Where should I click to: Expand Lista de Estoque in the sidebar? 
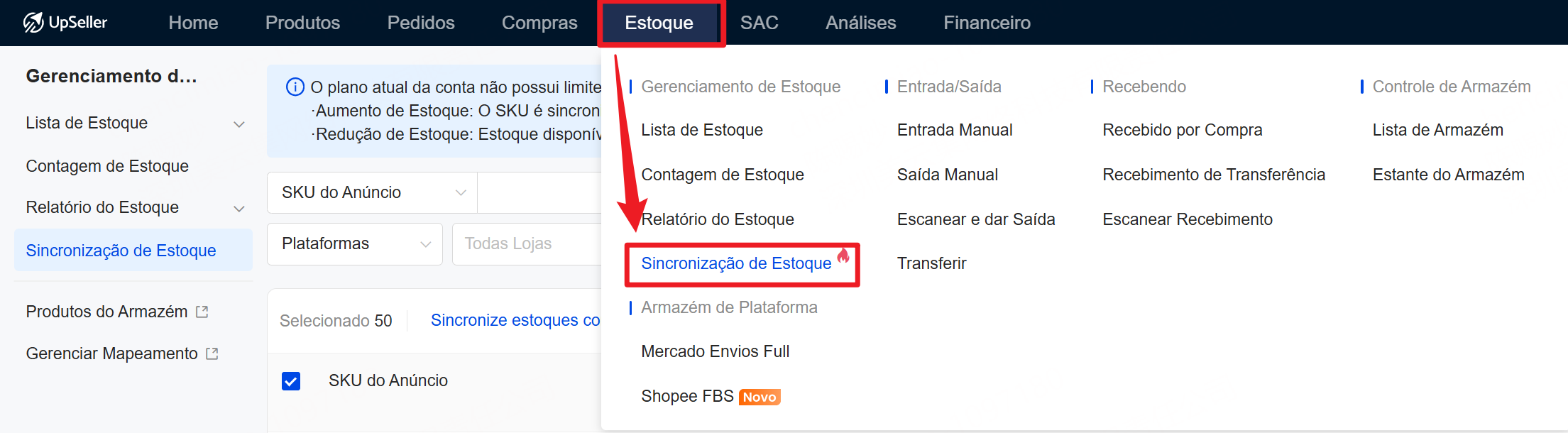(x=239, y=124)
